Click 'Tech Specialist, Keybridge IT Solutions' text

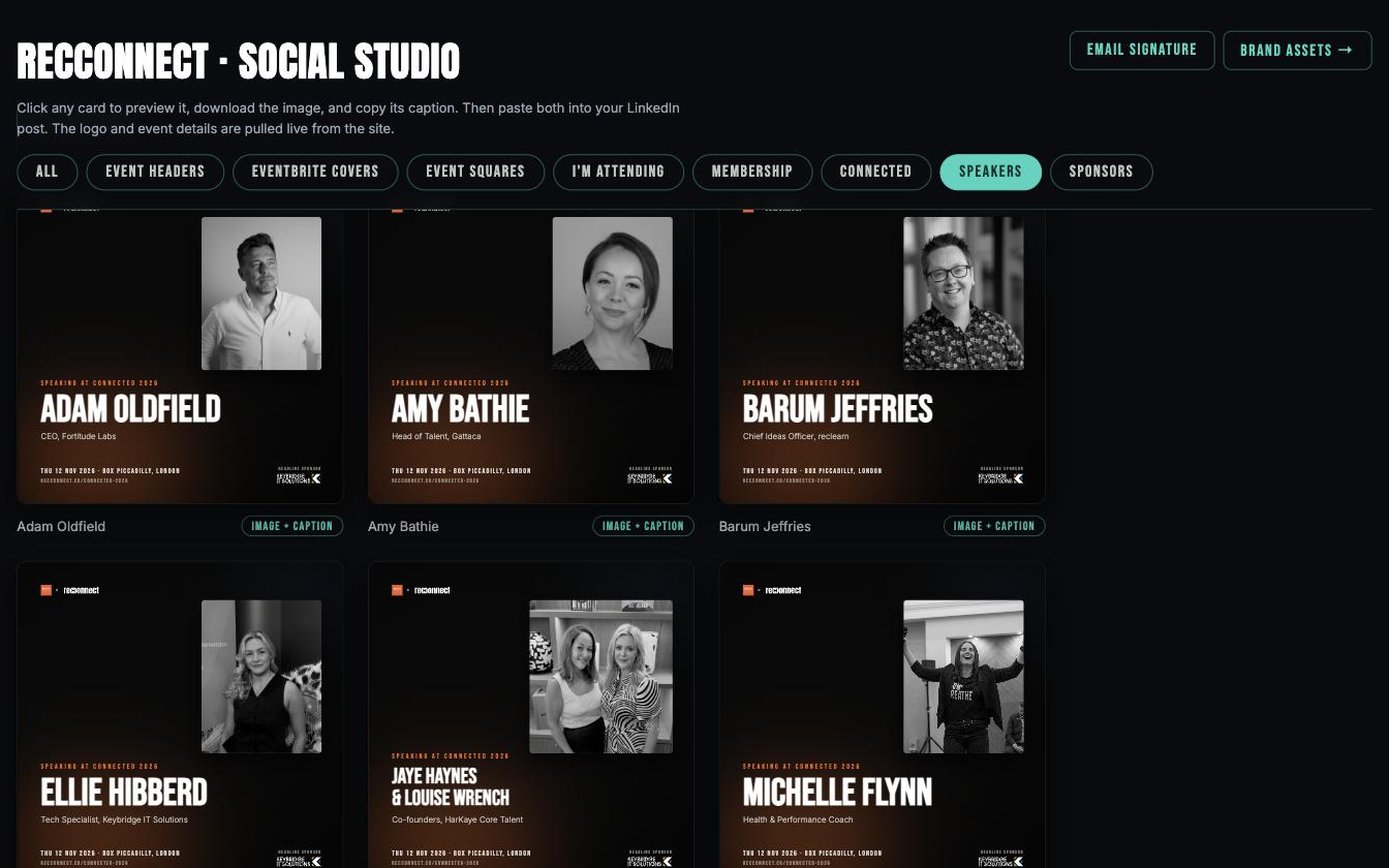(x=114, y=820)
